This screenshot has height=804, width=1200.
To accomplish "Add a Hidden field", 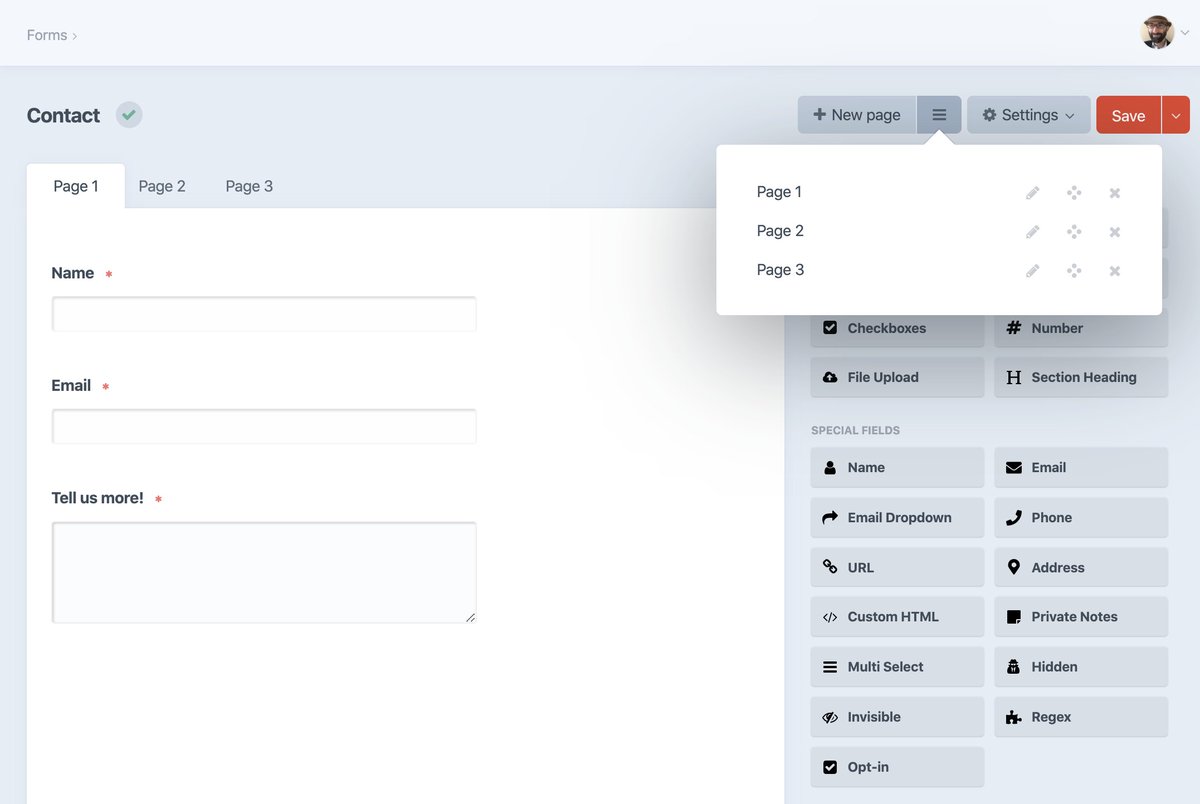I will click(x=1080, y=667).
